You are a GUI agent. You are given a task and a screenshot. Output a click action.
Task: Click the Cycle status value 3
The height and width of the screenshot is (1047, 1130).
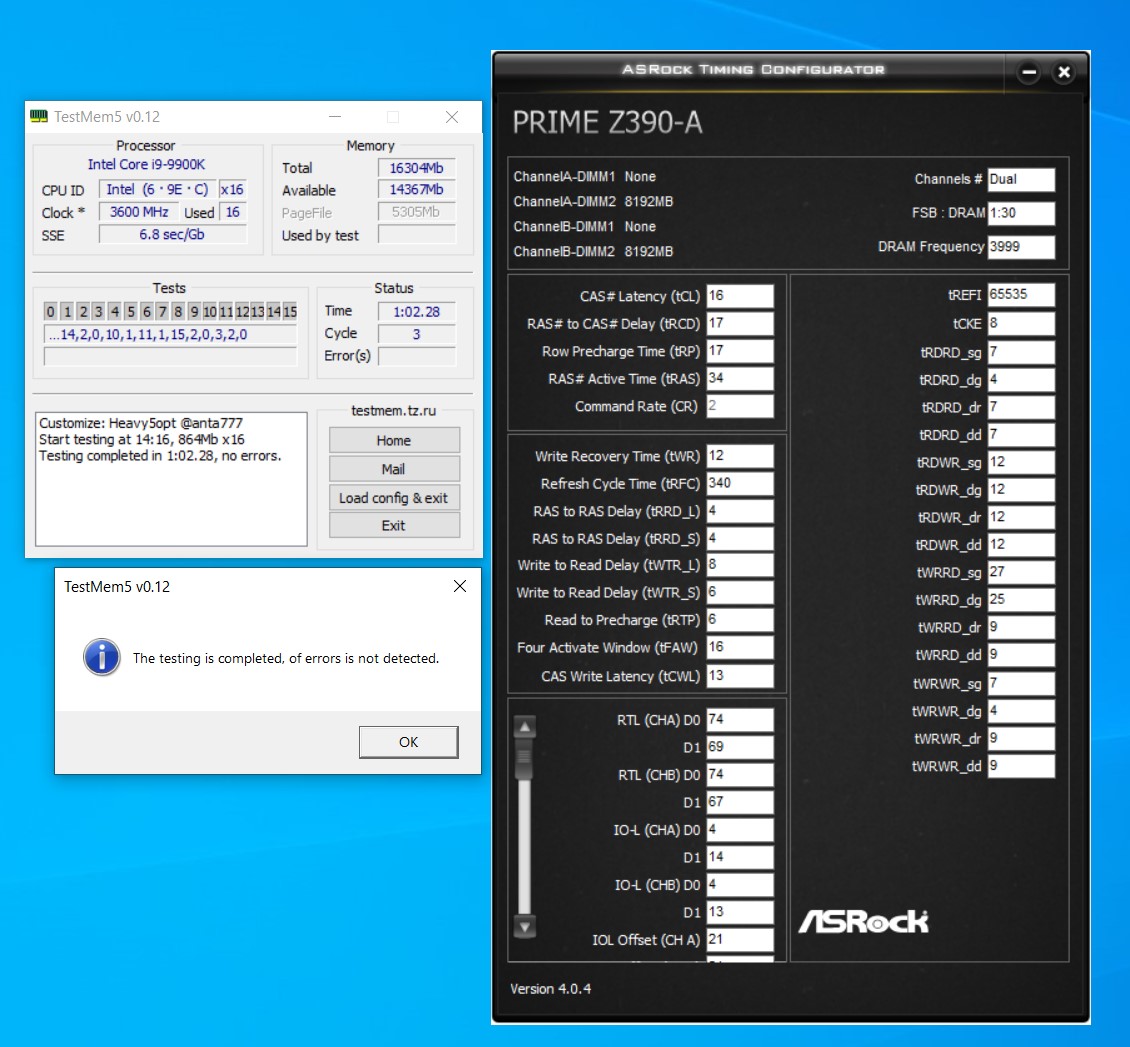tap(417, 334)
